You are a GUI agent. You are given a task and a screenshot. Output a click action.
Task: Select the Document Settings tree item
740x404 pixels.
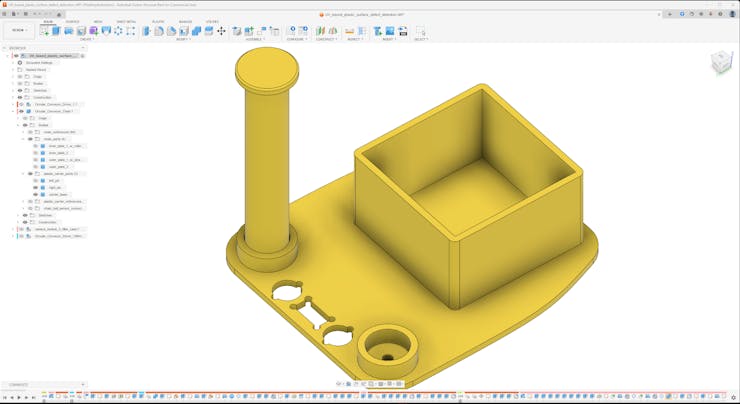[x=39, y=62]
